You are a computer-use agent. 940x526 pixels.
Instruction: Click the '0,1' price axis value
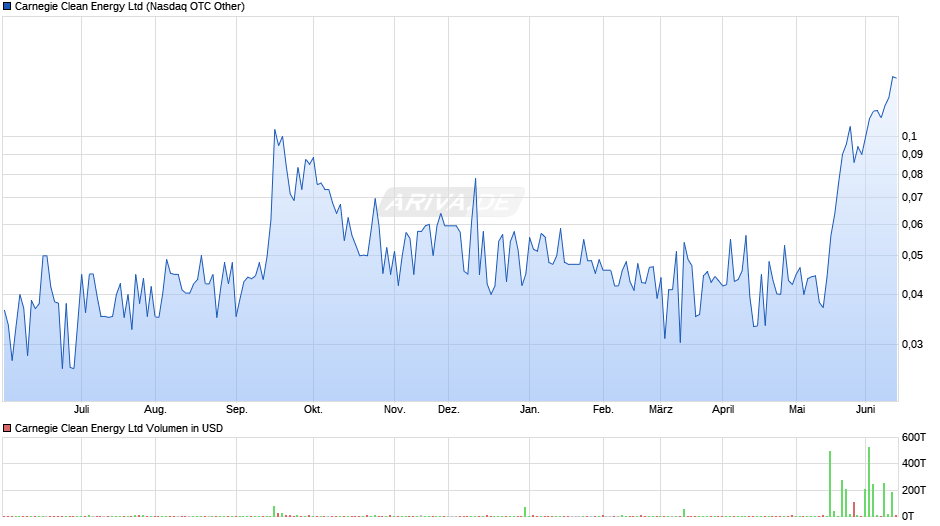(909, 136)
